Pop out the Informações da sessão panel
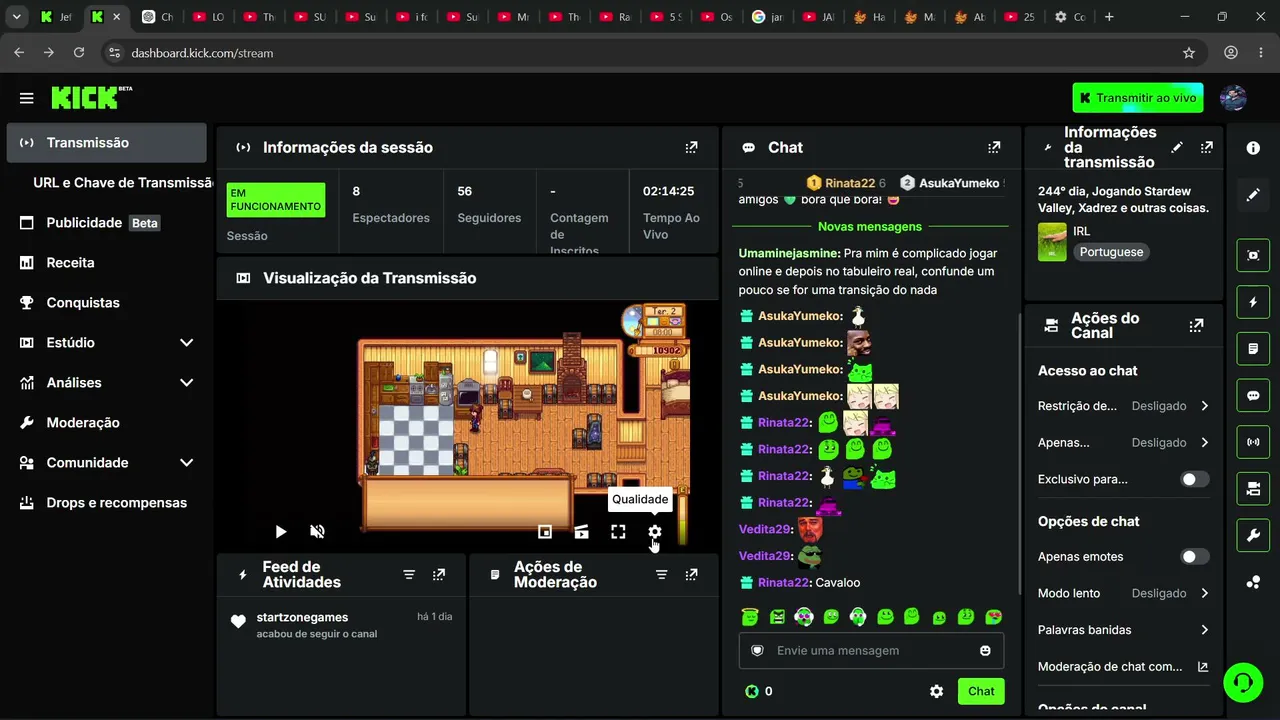This screenshot has width=1280, height=720. (x=691, y=147)
